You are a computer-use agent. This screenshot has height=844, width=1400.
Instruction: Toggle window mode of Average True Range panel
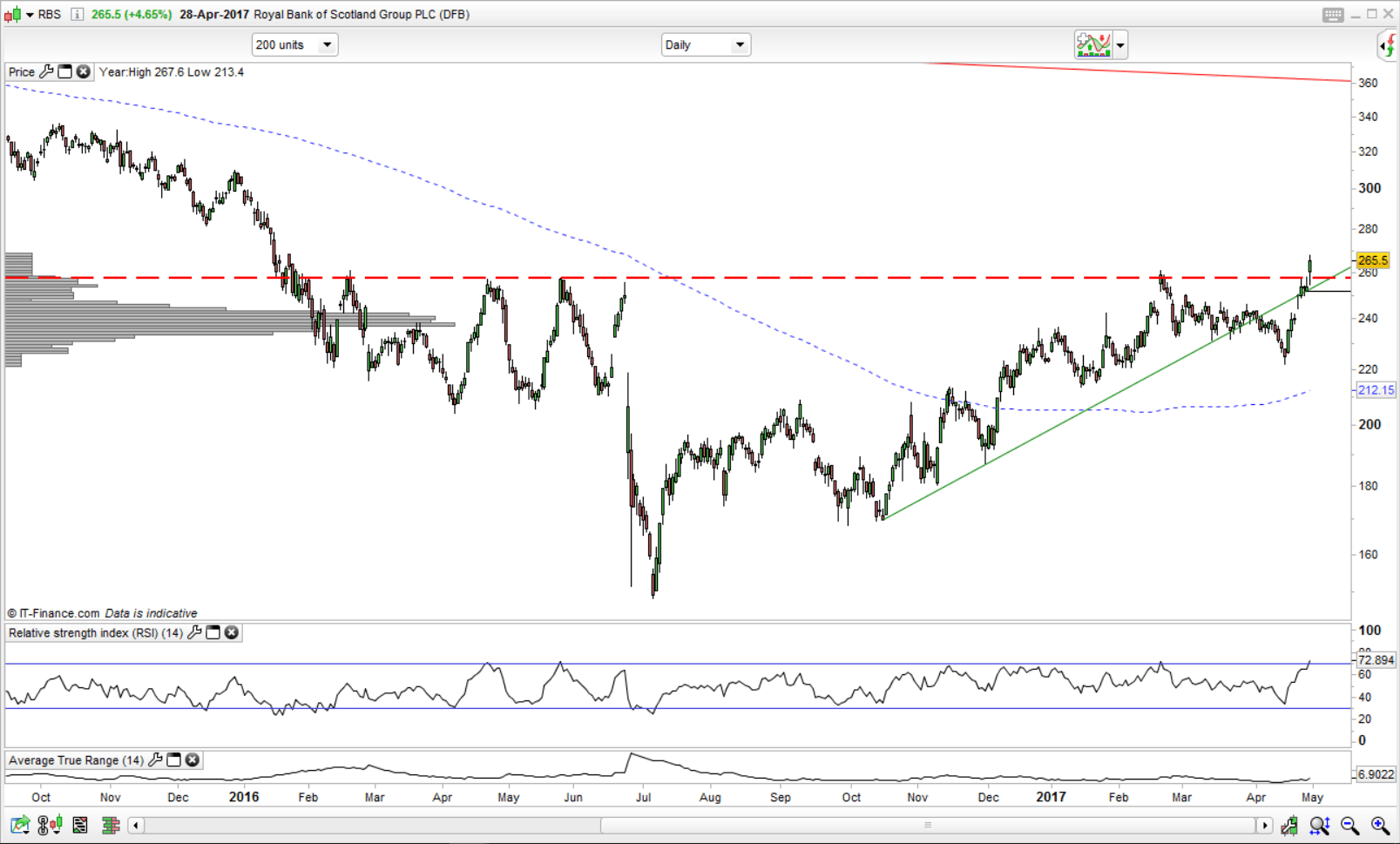pos(173,760)
